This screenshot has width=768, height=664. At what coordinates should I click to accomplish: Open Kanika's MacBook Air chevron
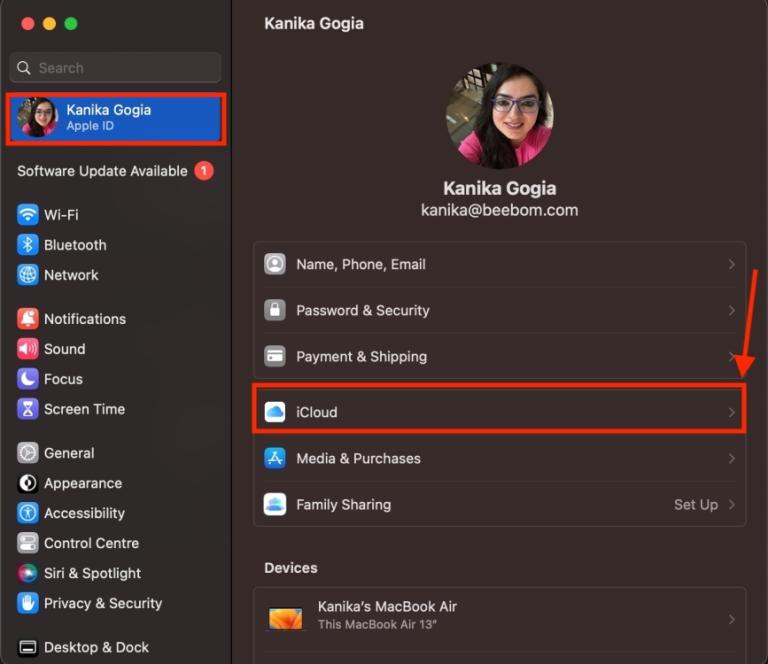[732, 619]
